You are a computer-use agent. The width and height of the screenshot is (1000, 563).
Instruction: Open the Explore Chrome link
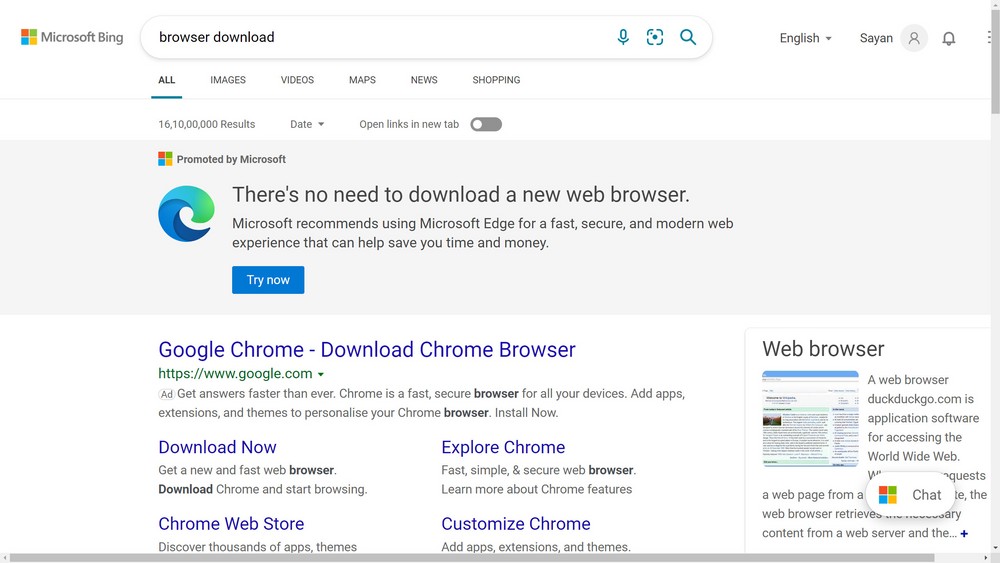(503, 447)
